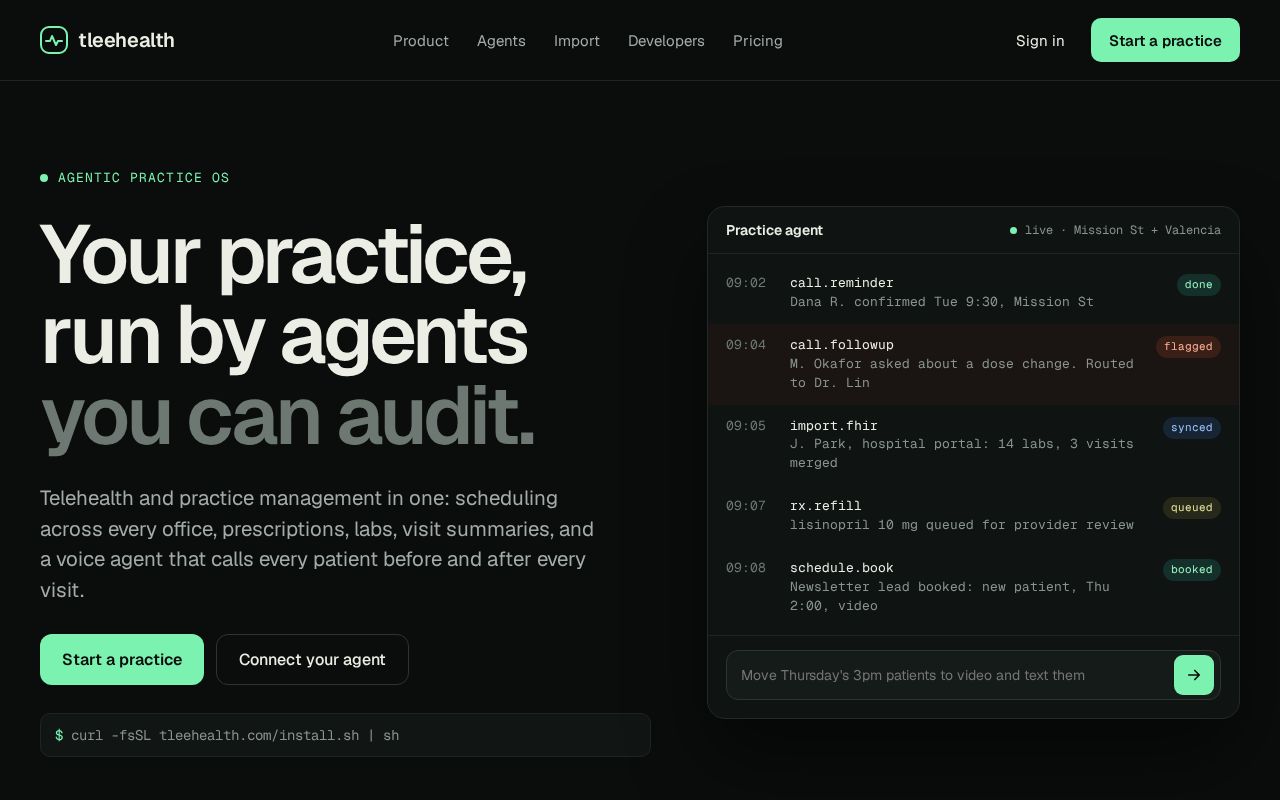Click the 09:04 timestamp
1280x800 pixels.
tap(746, 345)
